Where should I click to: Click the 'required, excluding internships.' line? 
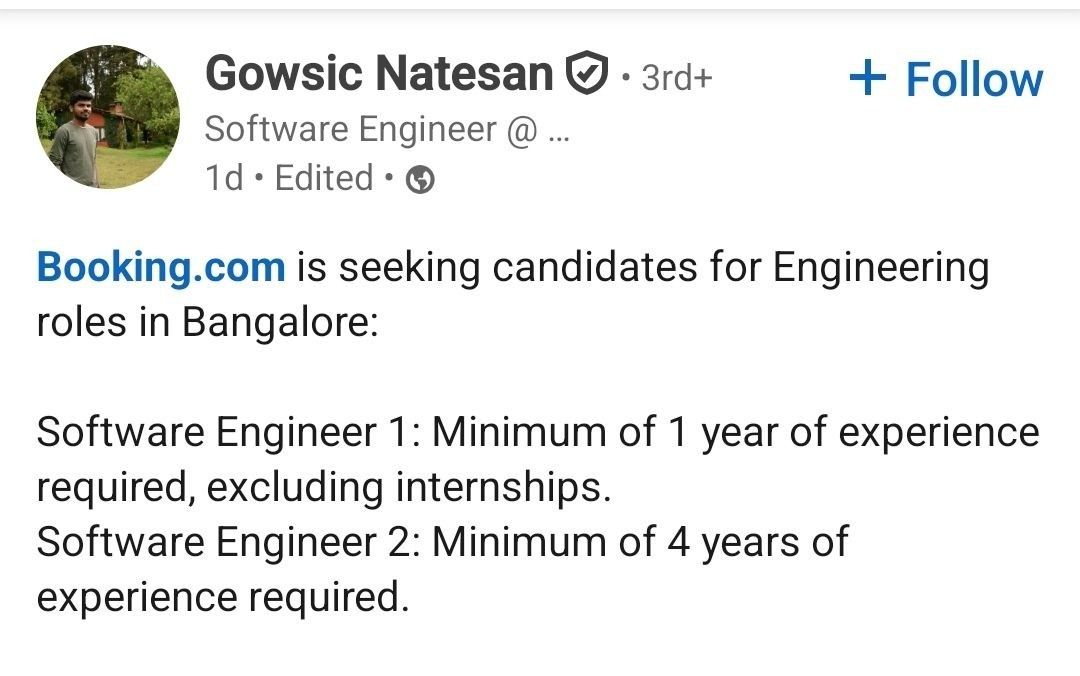323,488
